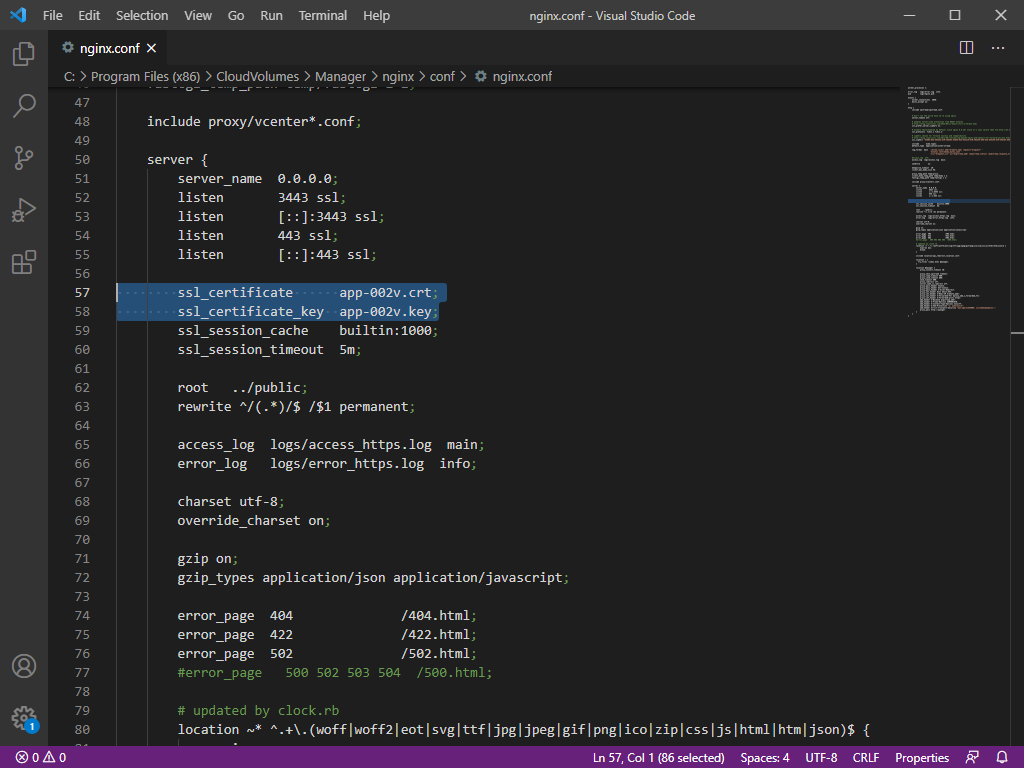The height and width of the screenshot is (768, 1024).
Task: Open the Selection menu
Action: pos(142,16)
